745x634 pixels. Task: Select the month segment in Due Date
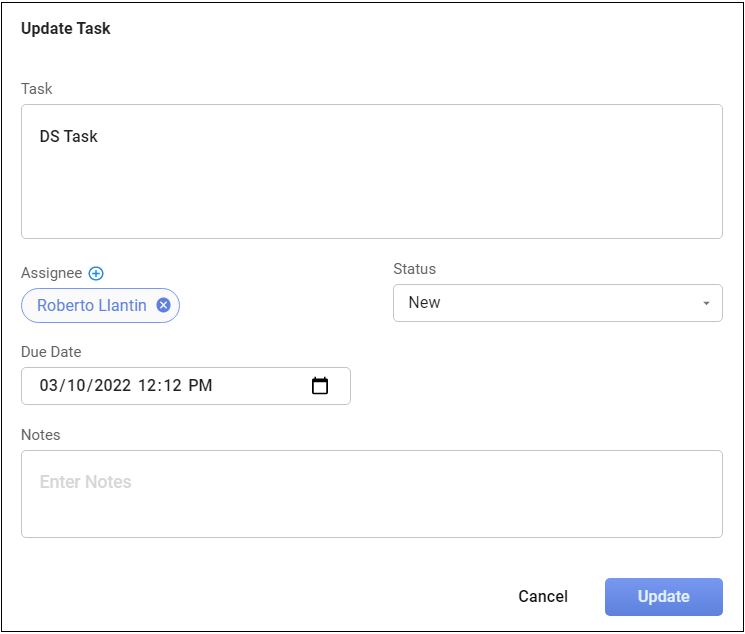[50, 386]
